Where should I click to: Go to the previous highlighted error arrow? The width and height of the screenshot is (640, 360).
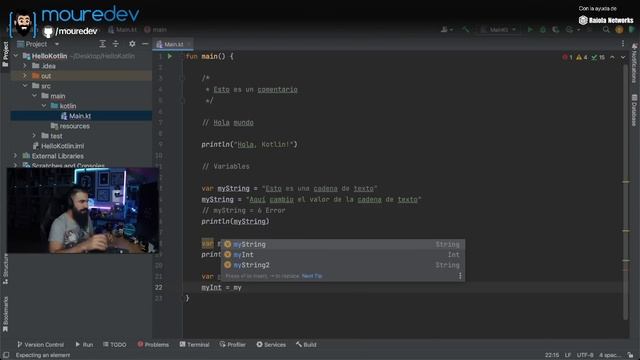click(x=612, y=58)
